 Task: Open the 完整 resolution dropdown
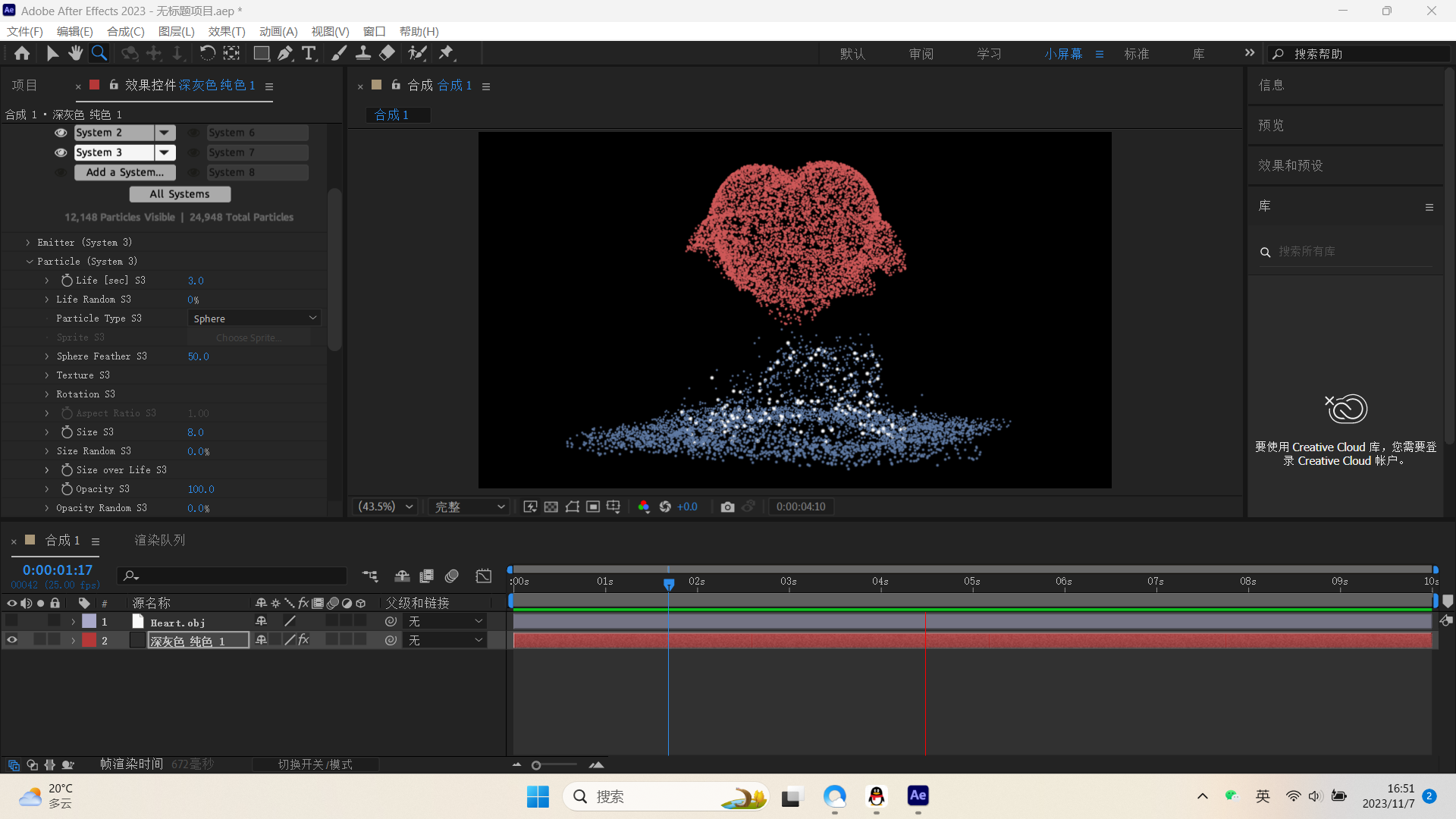469,507
